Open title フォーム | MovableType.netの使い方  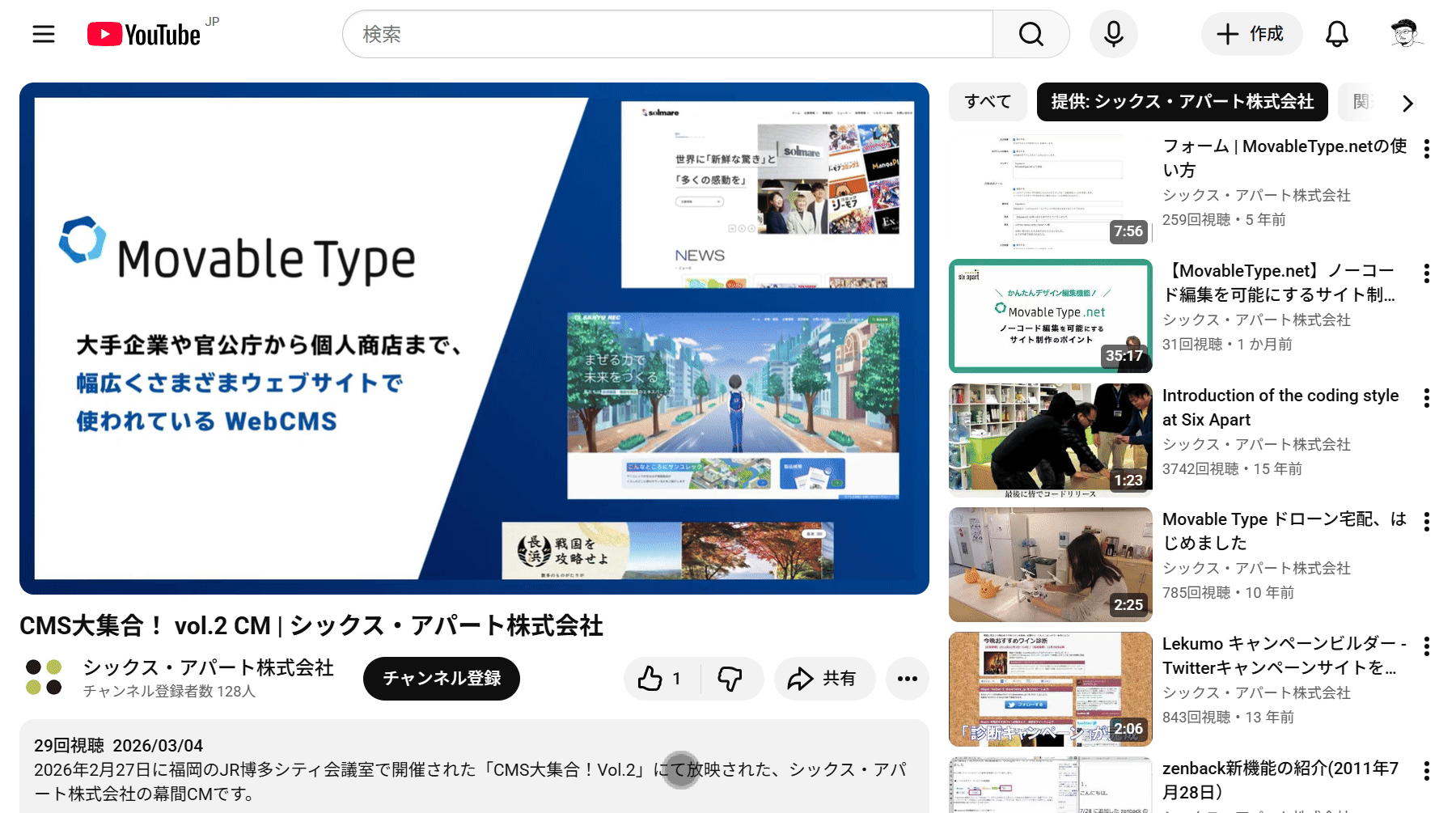(x=1285, y=158)
